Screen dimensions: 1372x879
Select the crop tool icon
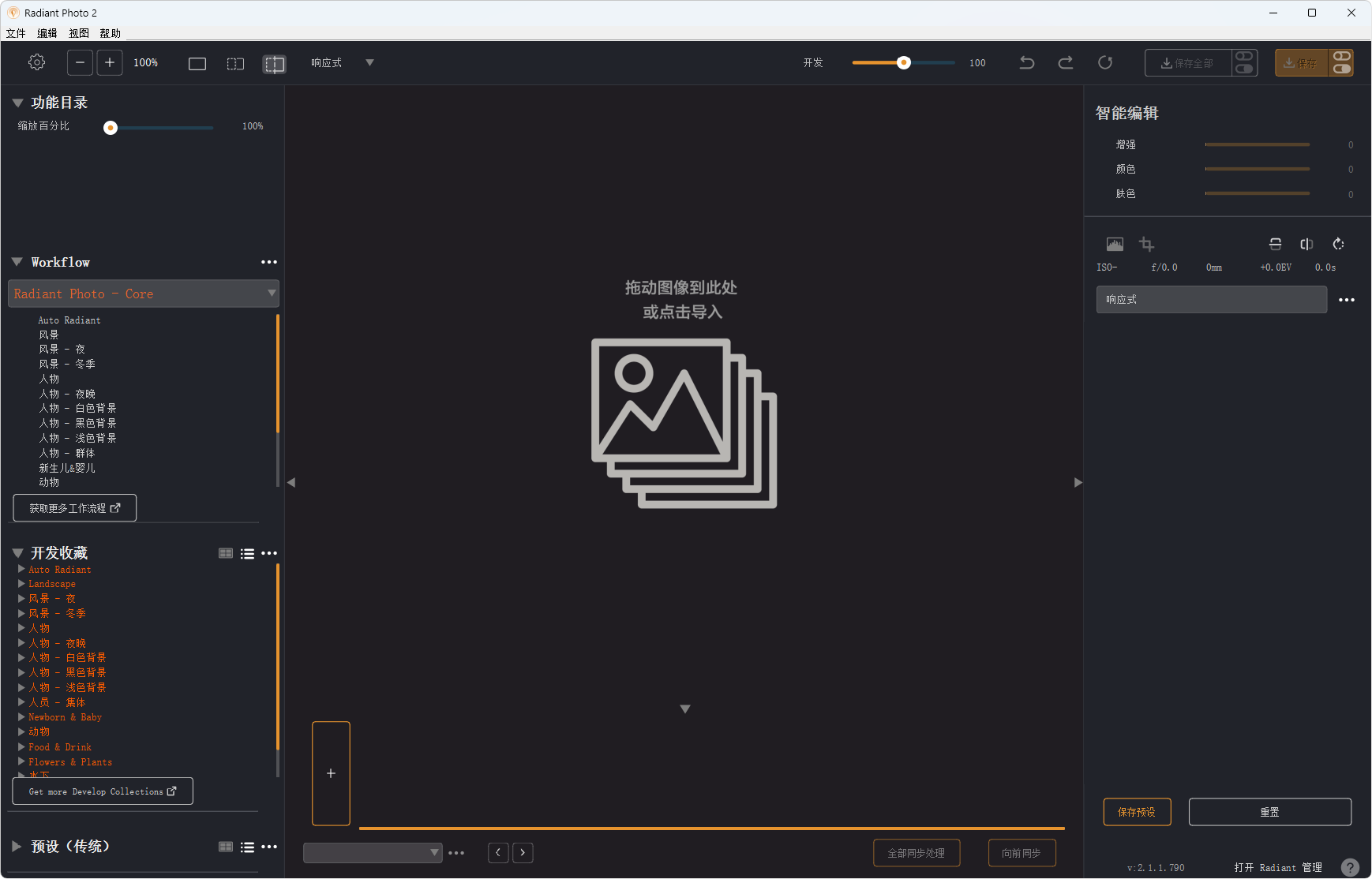coord(1146,245)
